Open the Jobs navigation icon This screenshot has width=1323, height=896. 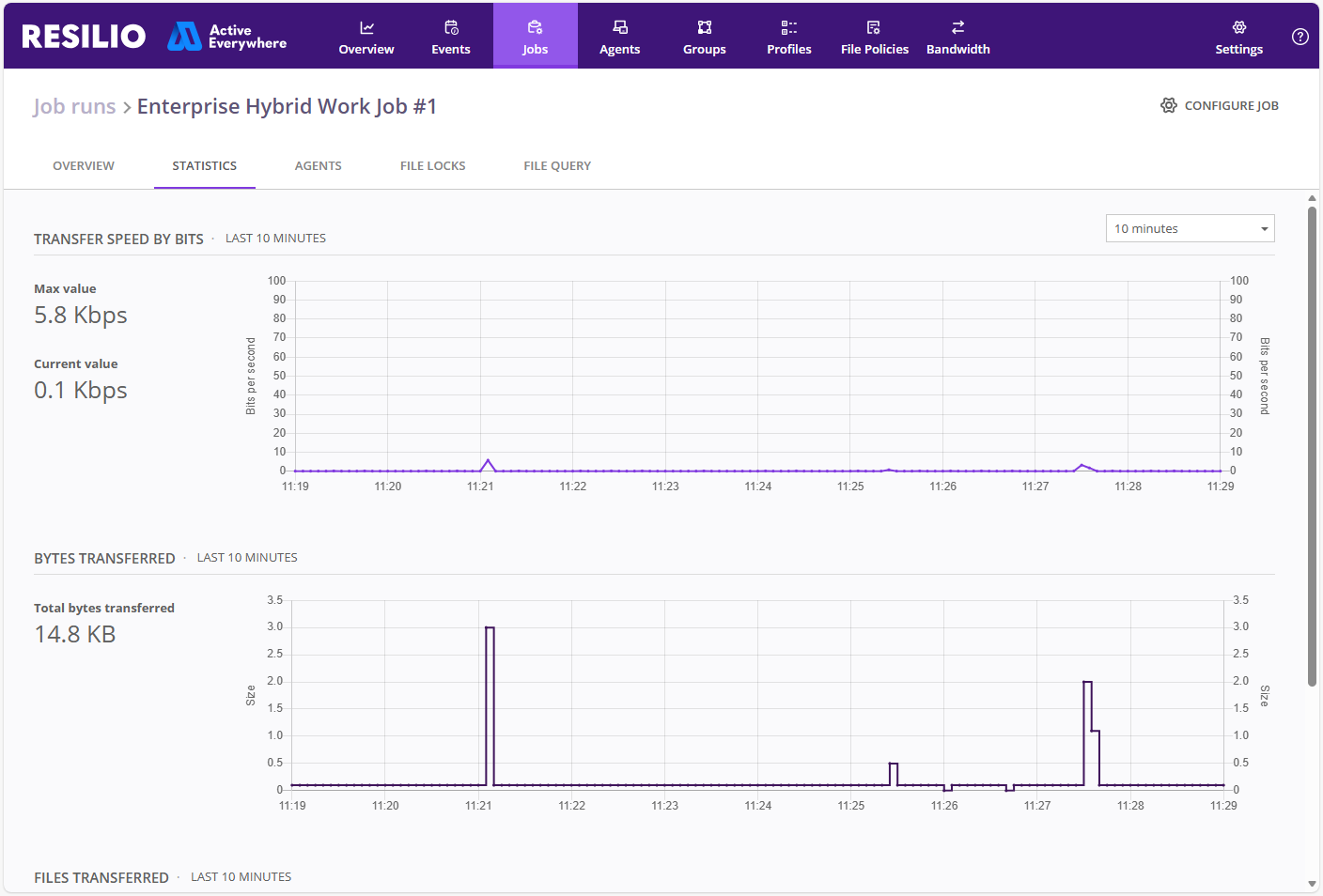tap(536, 28)
